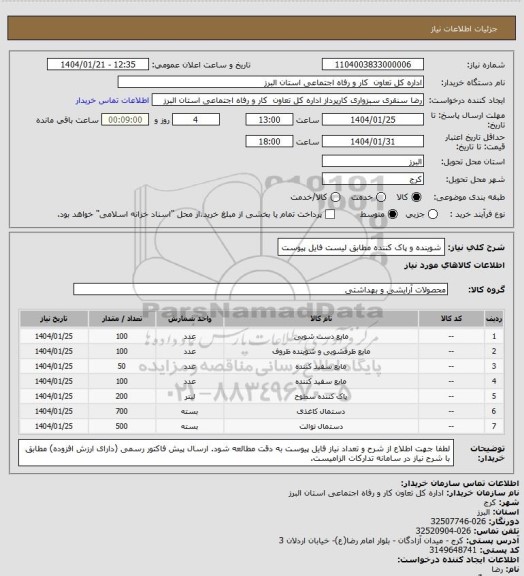Viewport: 524px width, 576px height.
Task: Click the need number field 1104003833000006
Action: pyautogui.click(x=373, y=65)
